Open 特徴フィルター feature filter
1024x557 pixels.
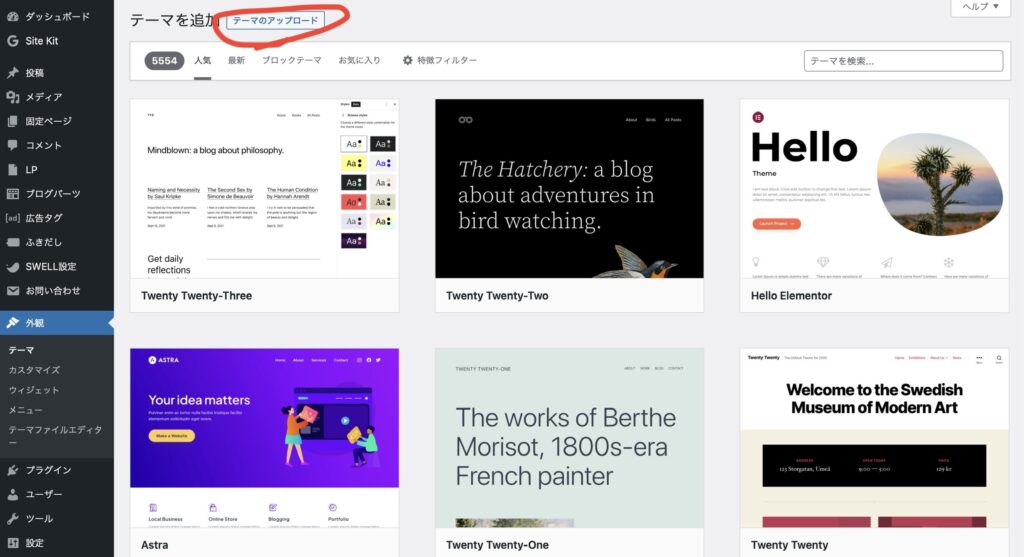[x=440, y=60]
